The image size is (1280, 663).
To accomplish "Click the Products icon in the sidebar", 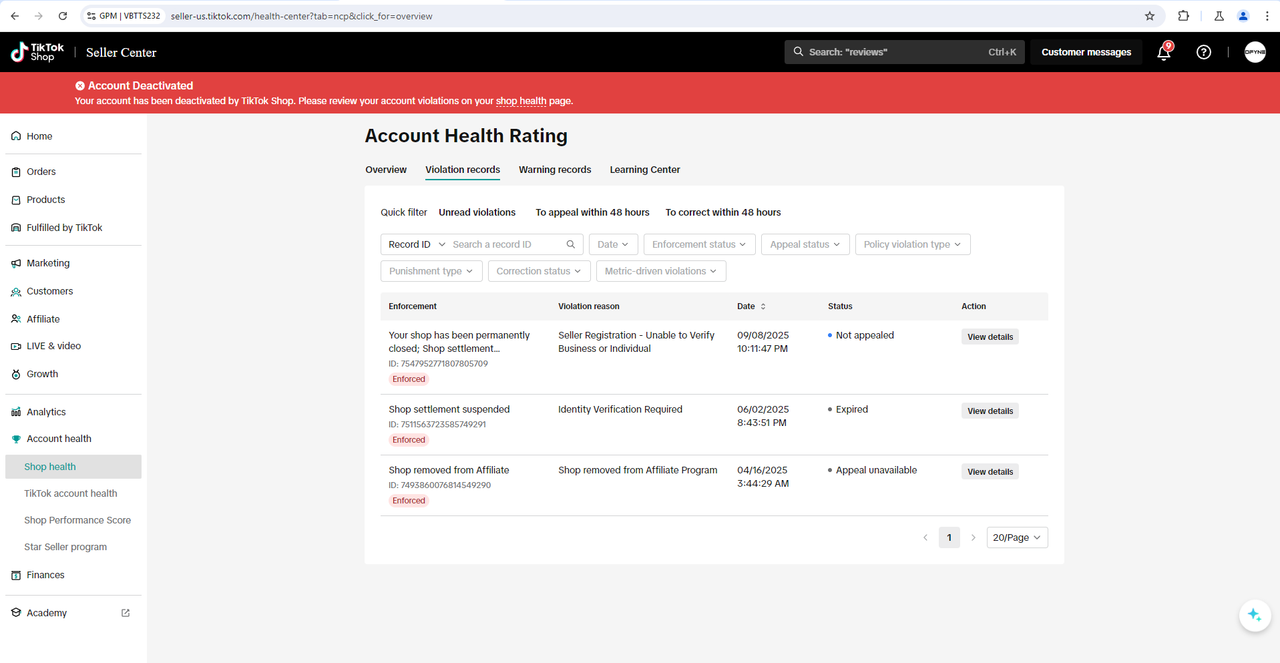I will coord(16,200).
